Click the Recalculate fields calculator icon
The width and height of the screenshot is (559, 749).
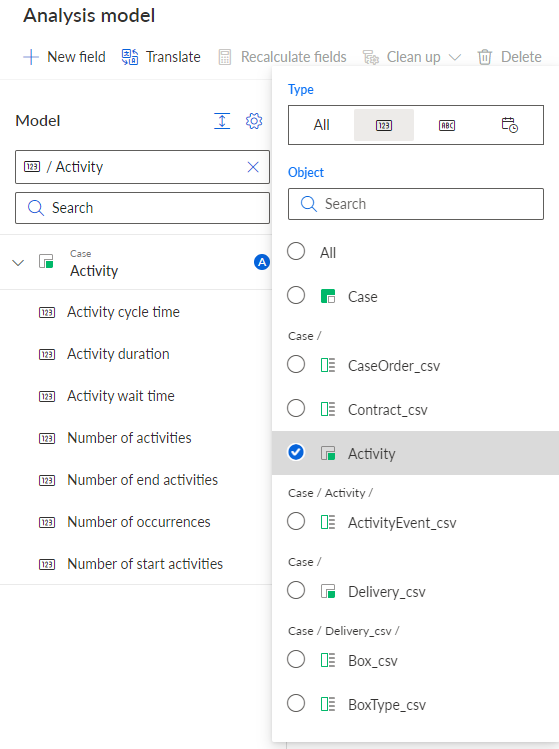click(225, 57)
